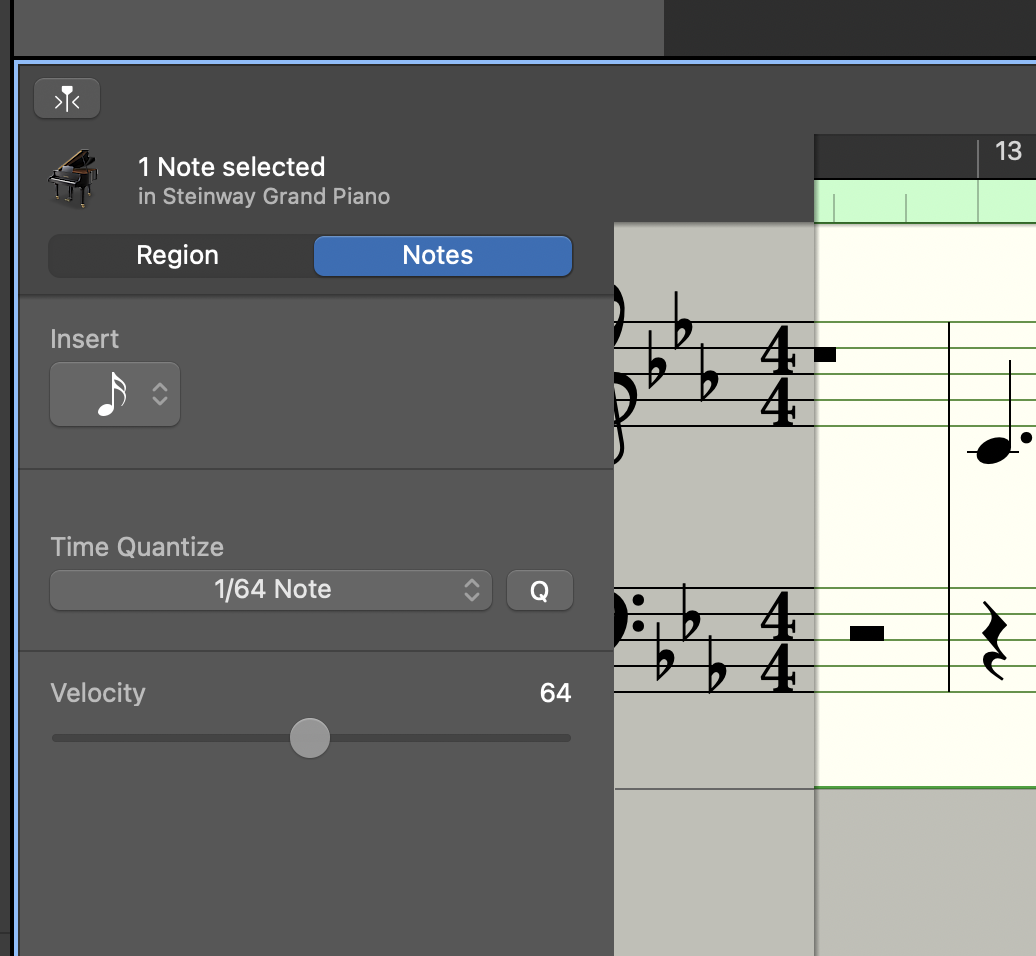The image size is (1036, 956).
Task: Click the whole rest in the treble staff
Action: (826, 354)
